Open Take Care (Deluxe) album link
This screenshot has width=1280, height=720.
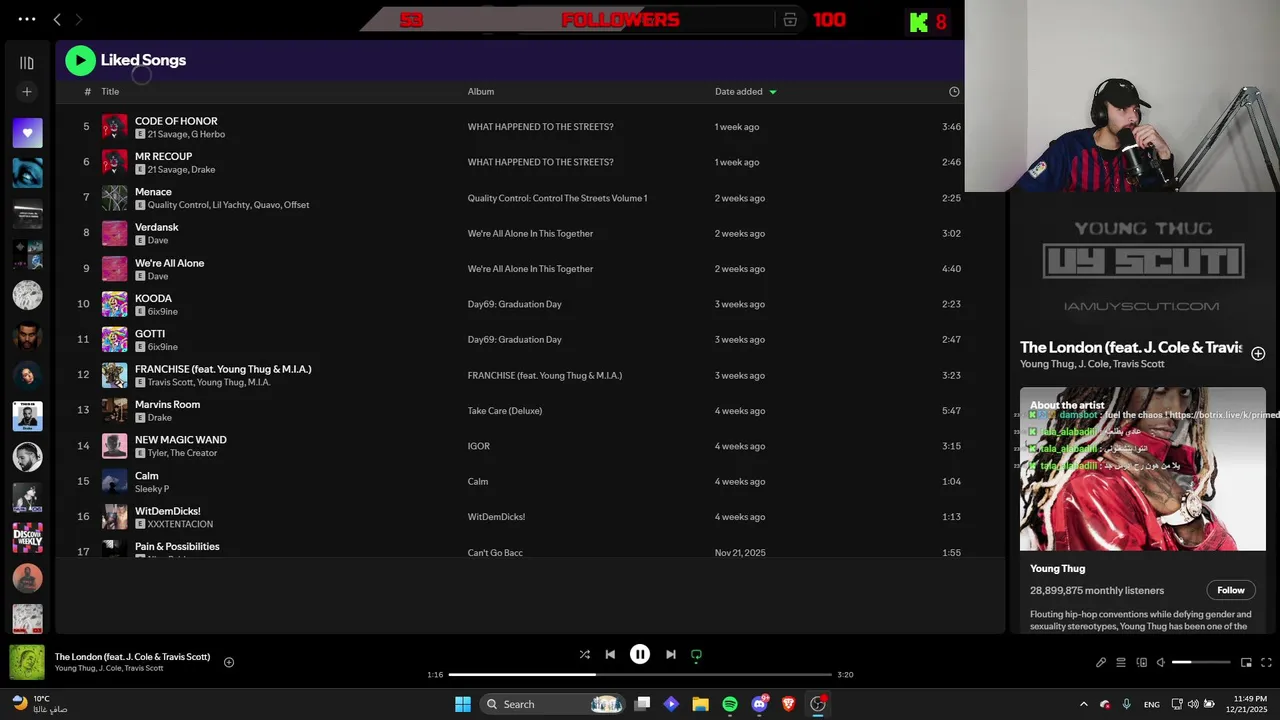coord(505,411)
